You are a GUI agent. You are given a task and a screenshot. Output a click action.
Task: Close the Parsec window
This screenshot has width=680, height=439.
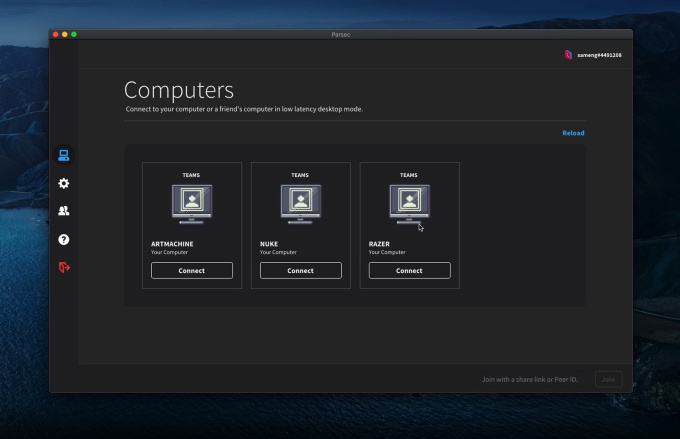click(56, 35)
